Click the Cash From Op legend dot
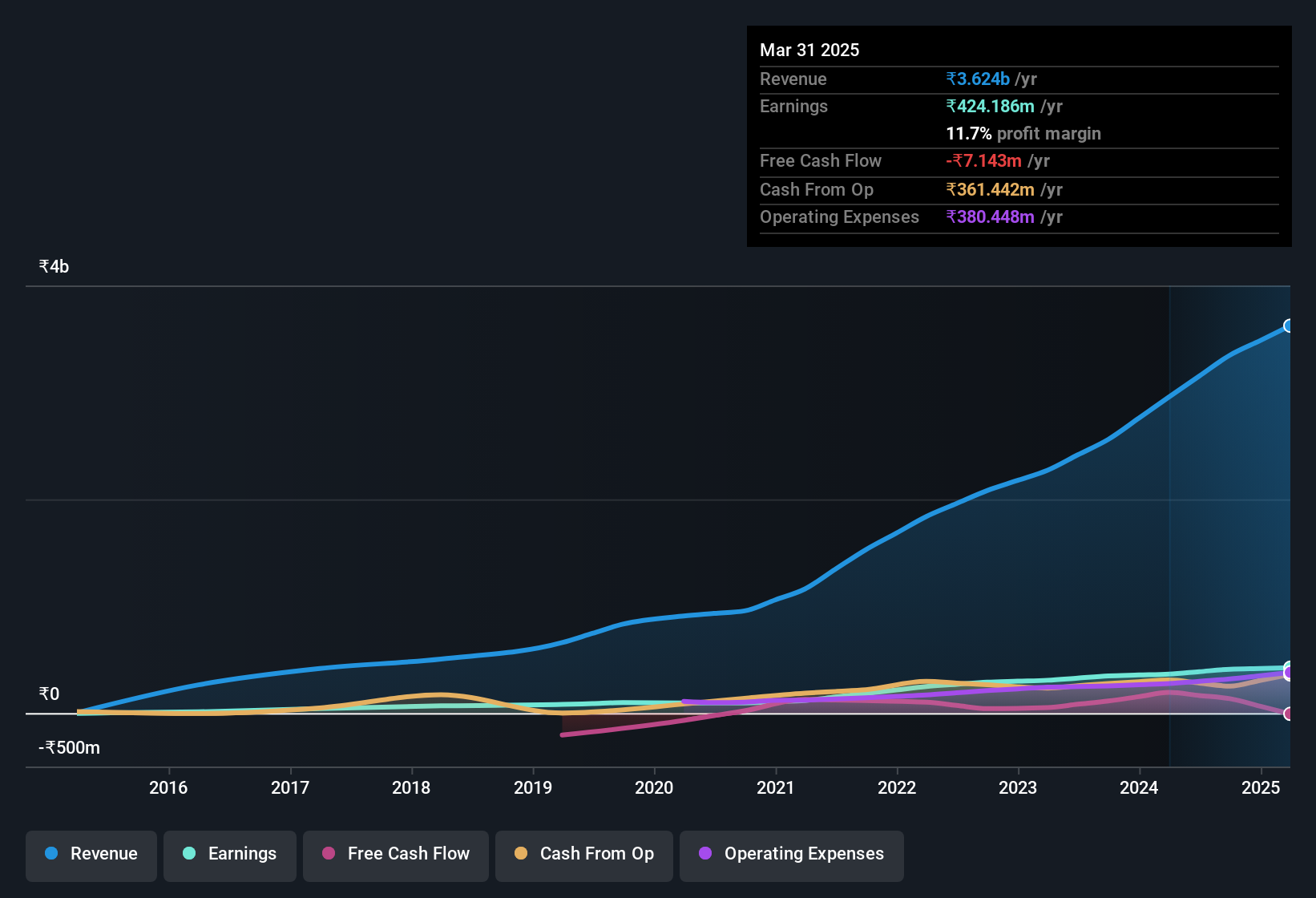Screen dimensions: 1316x898 pos(521,854)
